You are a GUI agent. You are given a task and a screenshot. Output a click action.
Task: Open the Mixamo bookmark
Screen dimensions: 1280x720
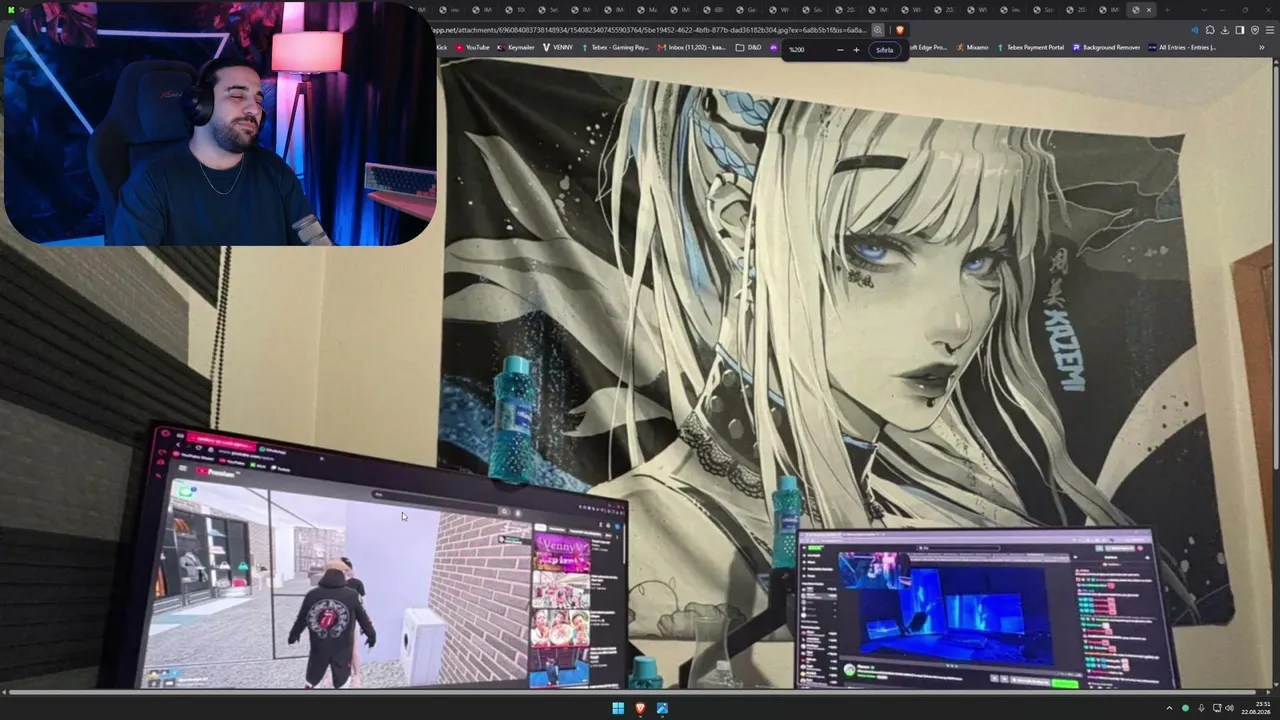click(972, 47)
